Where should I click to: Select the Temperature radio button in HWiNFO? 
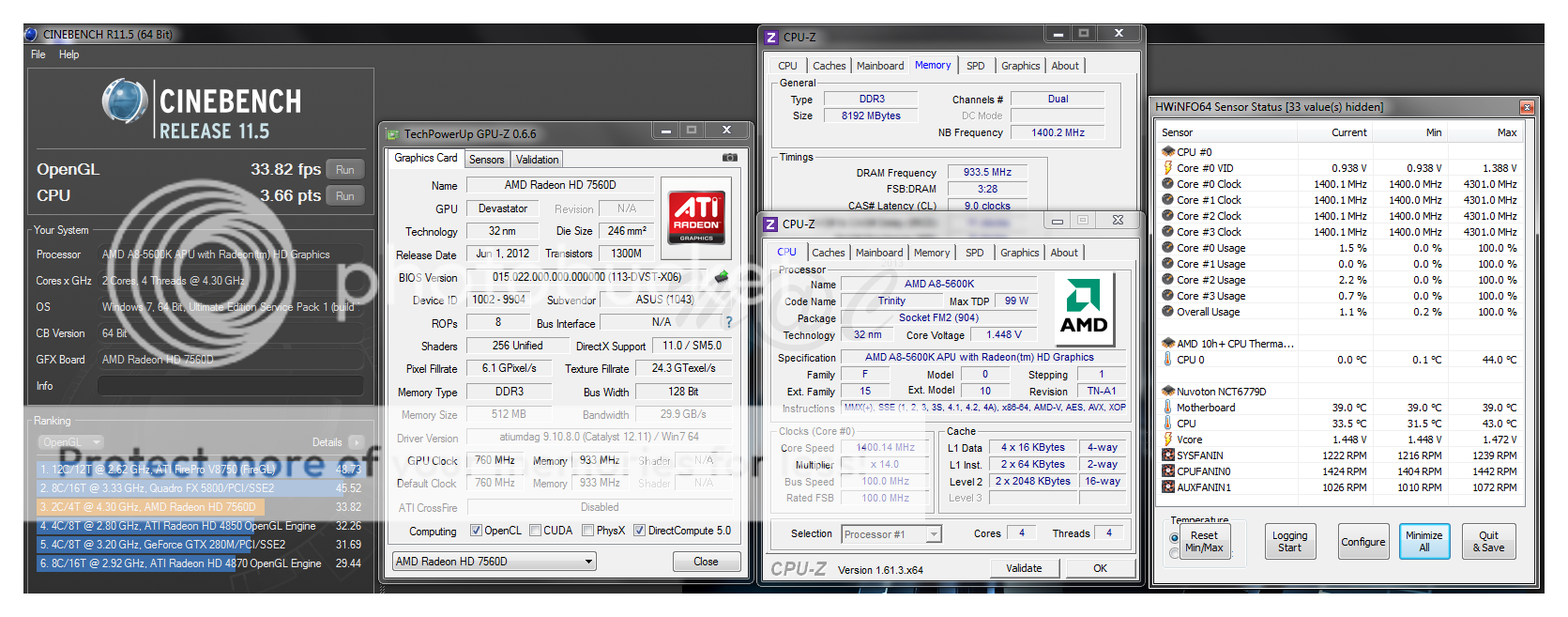1175,538
